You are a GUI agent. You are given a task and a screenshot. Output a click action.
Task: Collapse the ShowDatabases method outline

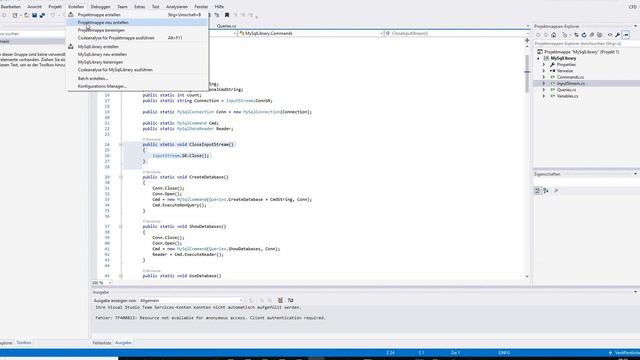[x=120, y=227]
